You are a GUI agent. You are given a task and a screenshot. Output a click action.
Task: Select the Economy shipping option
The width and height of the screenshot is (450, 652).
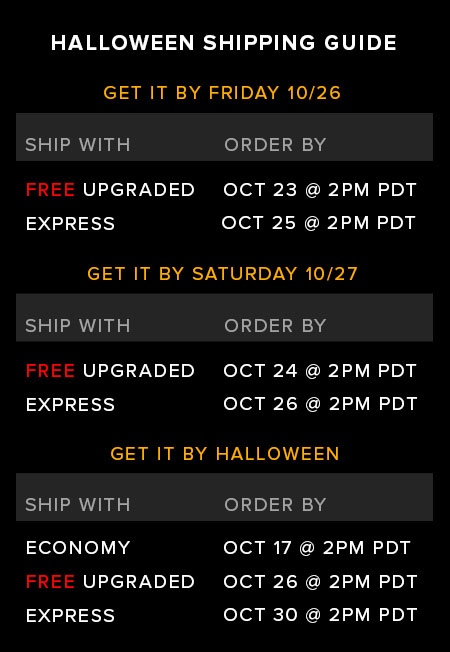coord(78,548)
